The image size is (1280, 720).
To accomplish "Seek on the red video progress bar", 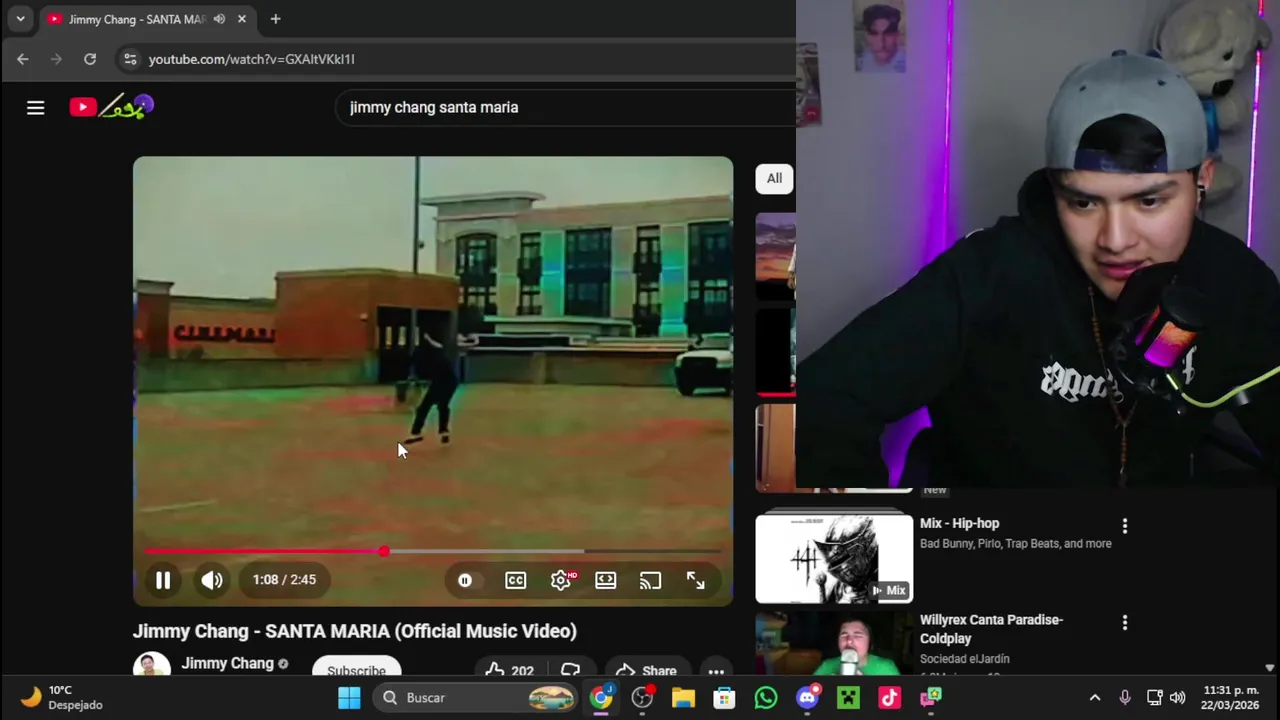I will pos(432,551).
